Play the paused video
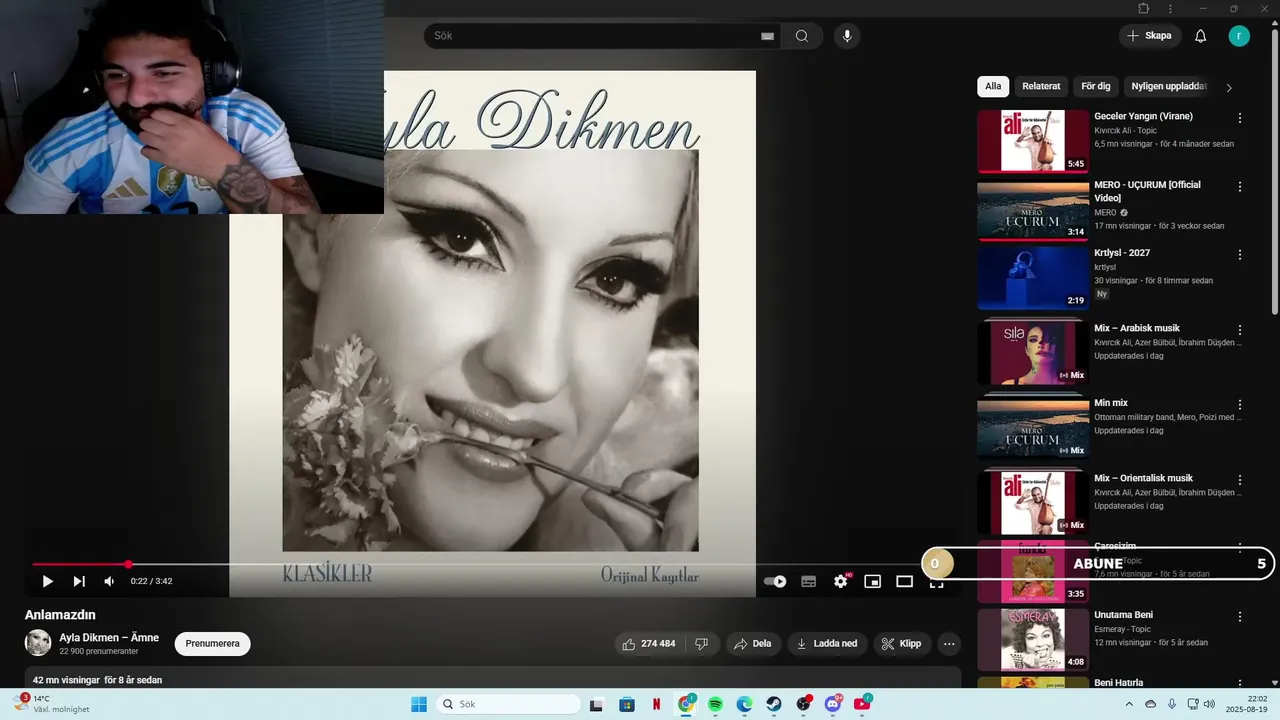The height and width of the screenshot is (720, 1280). click(x=47, y=581)
